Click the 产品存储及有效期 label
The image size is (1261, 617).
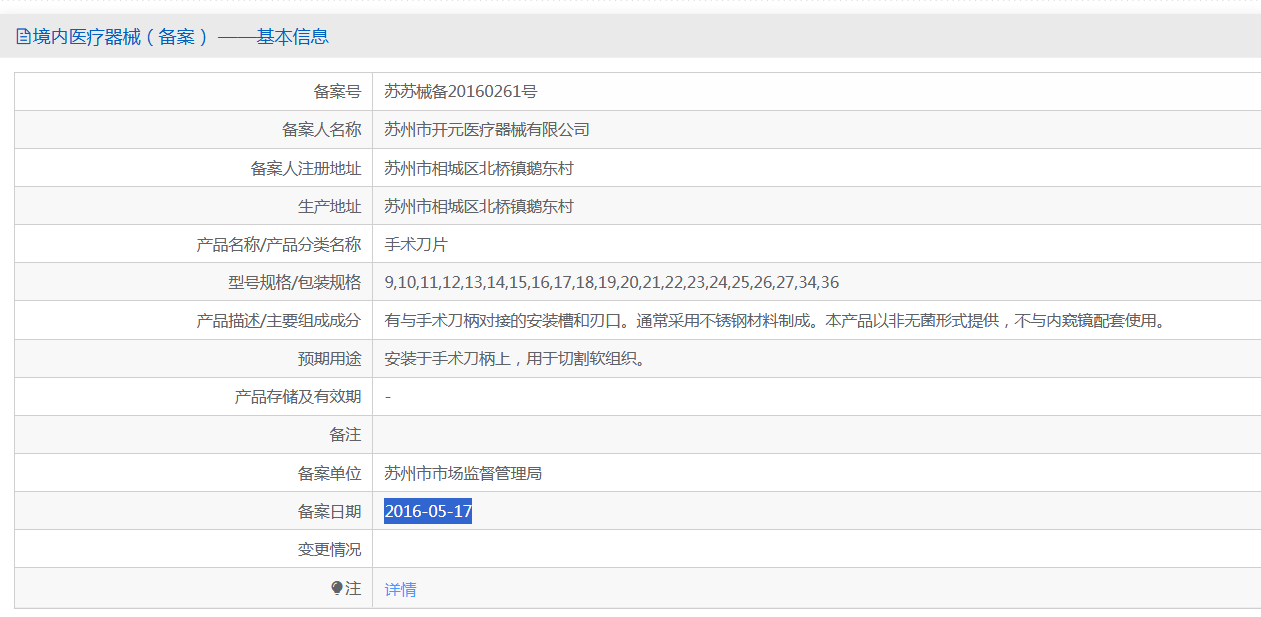(297, 396)
